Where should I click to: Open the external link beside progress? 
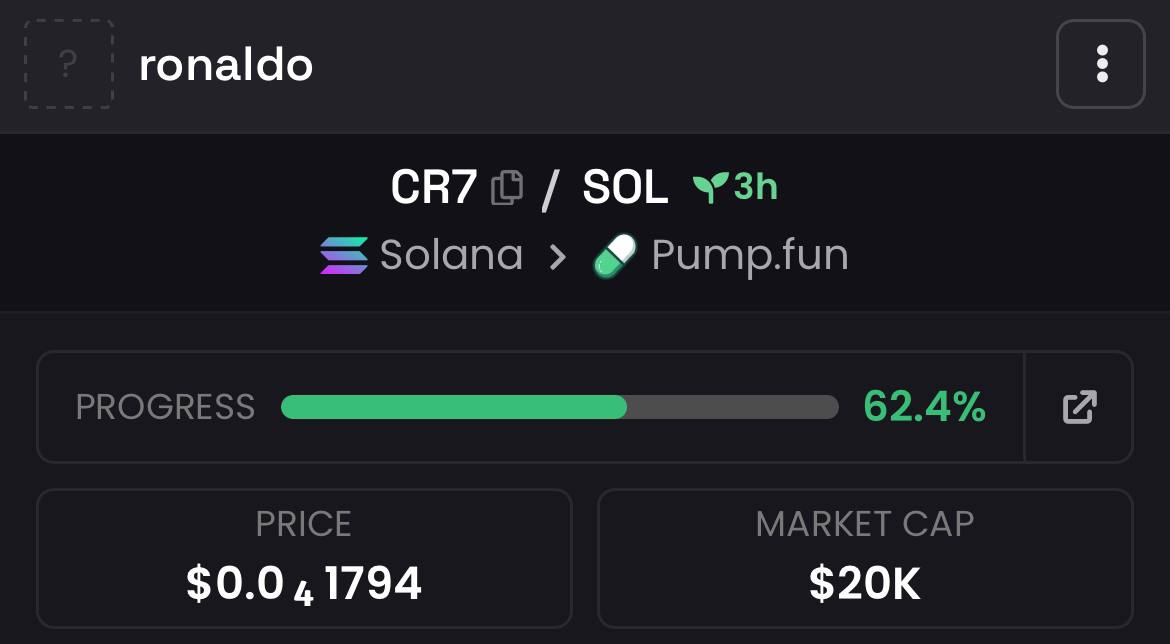pyautogui.click(x=1080, y=407)
